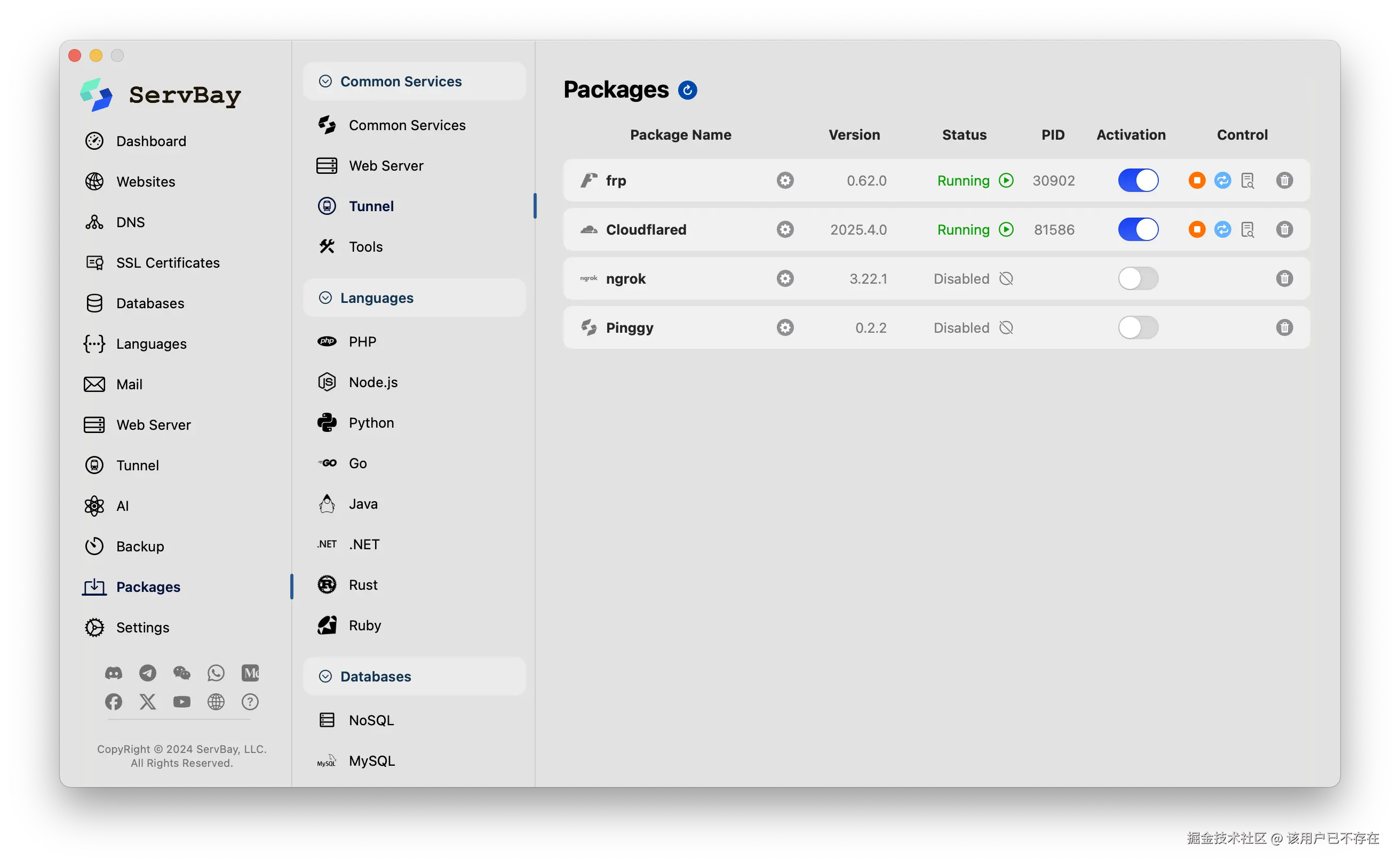This screenshot has height=866, width=1400.
Task: Turn on the Pinggy activation switch
Action: (x=1138, y=327)
